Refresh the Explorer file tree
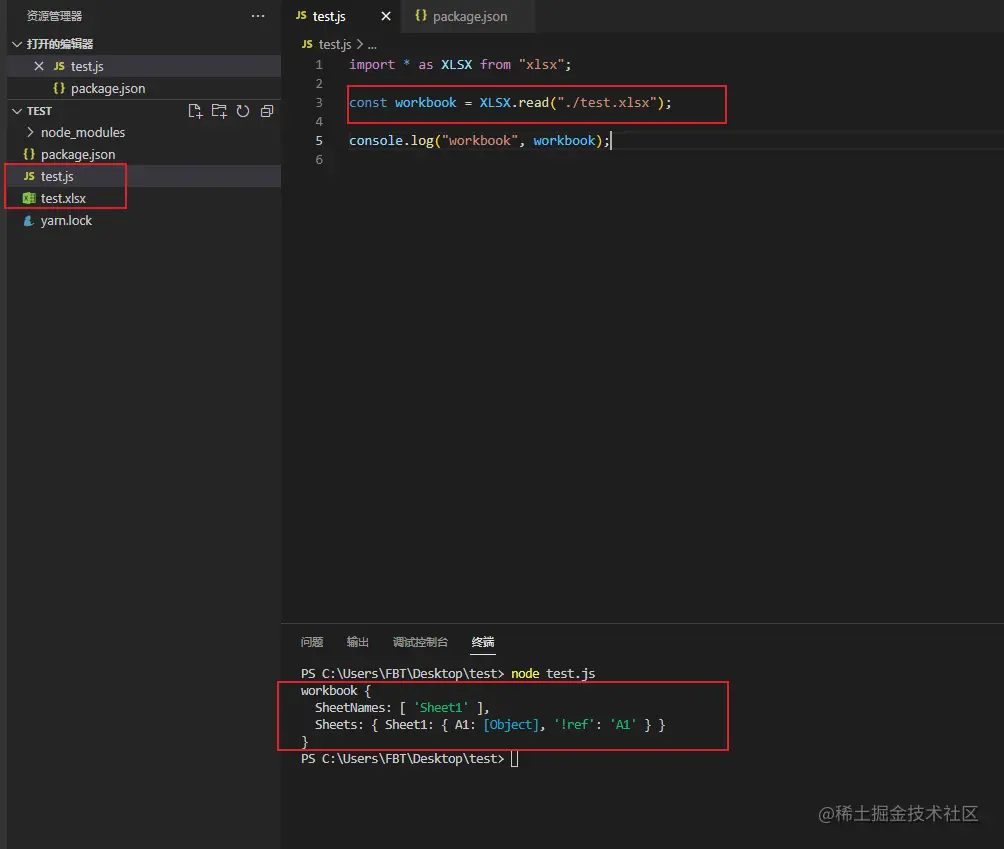This screenshot has height=849, width=1004. [x=243, y=111]
